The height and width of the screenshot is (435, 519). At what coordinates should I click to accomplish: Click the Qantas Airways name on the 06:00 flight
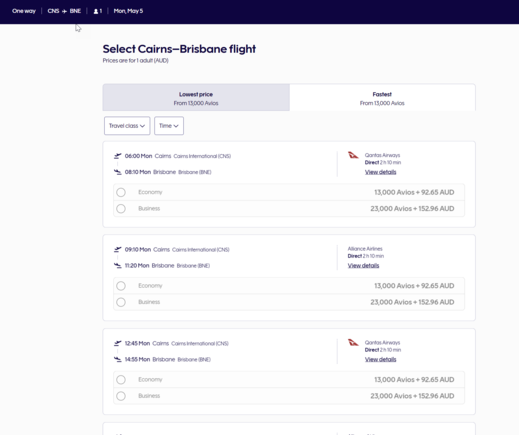(382, 155)
